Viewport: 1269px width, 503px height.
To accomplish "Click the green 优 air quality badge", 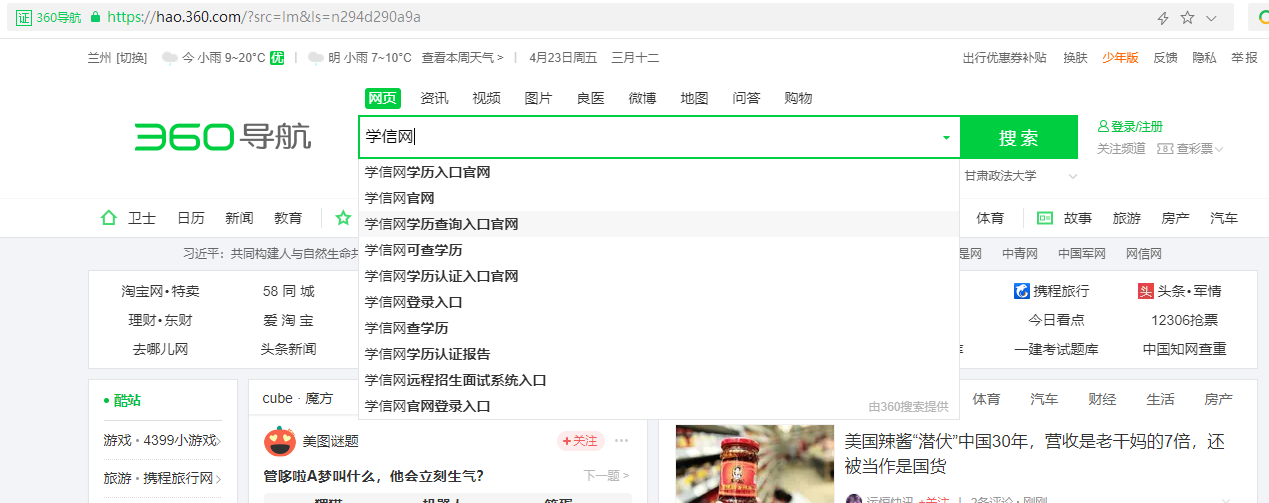I will (277, 58).
